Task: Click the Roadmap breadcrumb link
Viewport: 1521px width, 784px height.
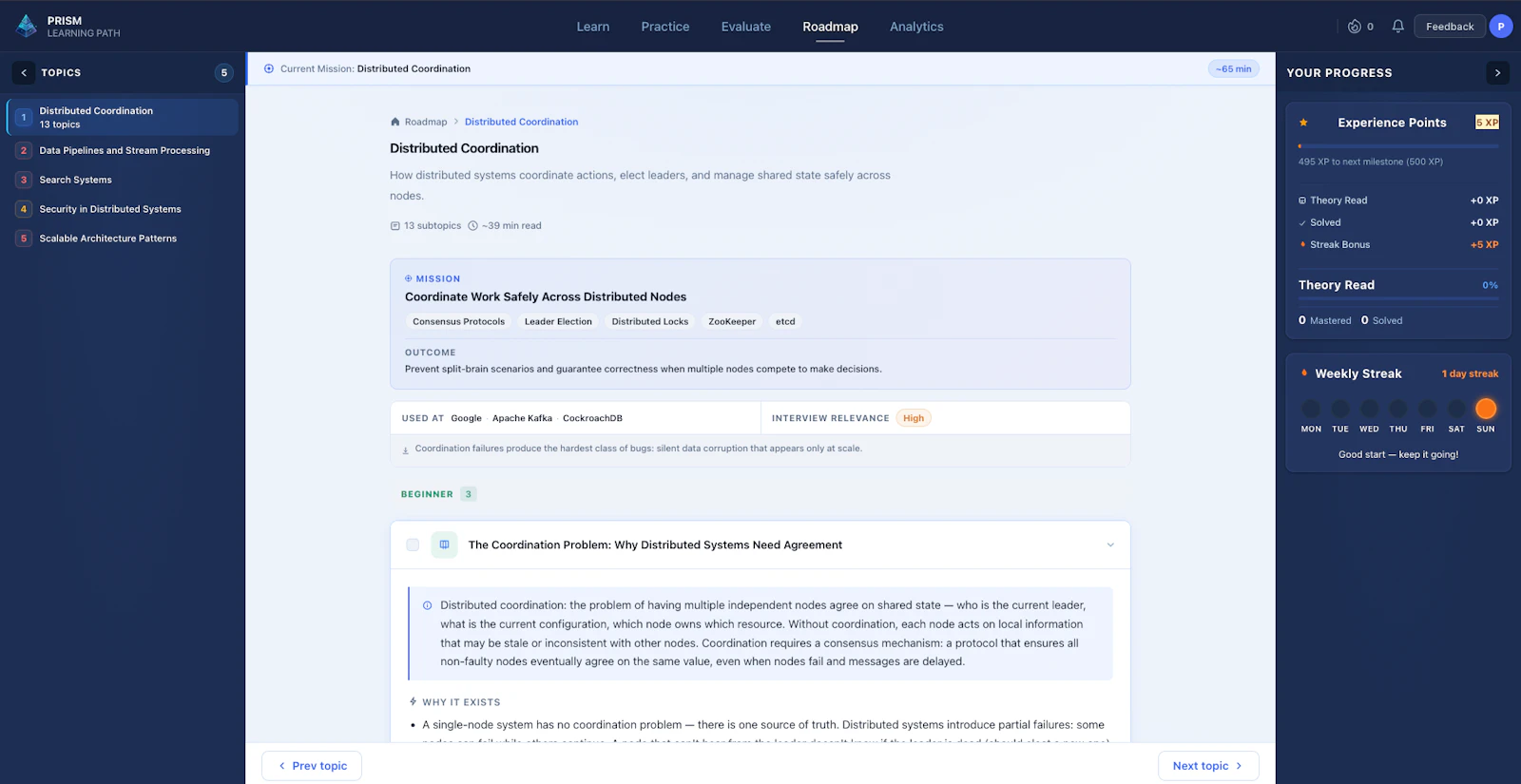Action: click(x=426, y=122)
